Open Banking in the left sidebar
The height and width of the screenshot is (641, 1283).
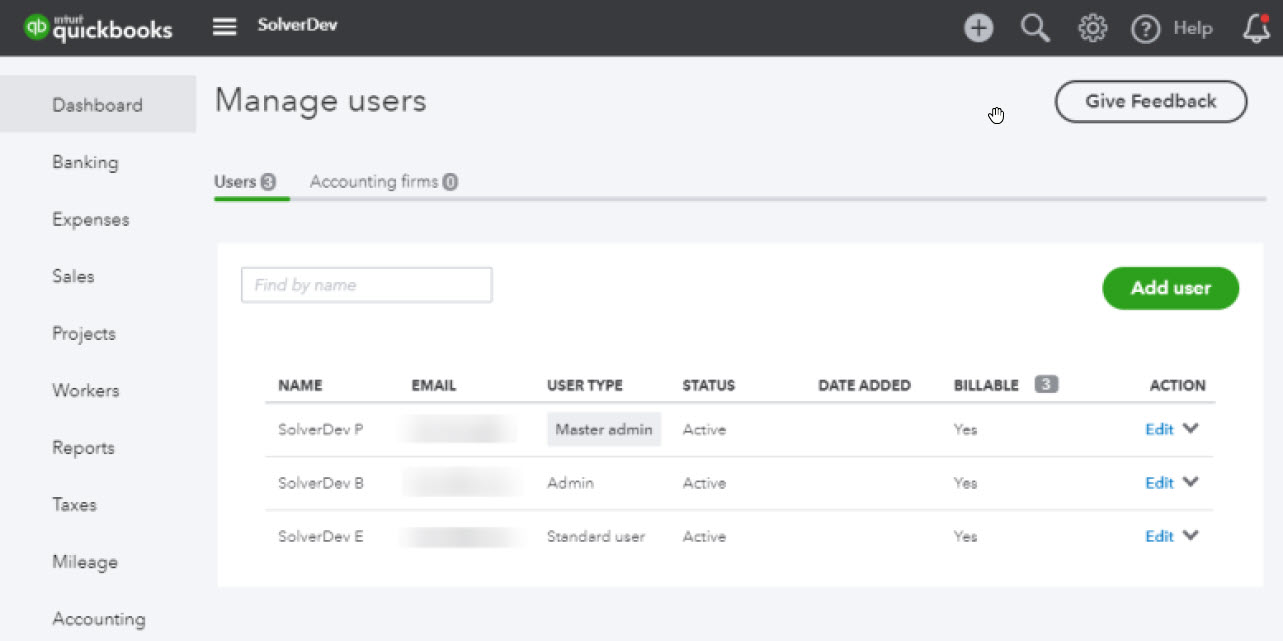pos(85,162)
